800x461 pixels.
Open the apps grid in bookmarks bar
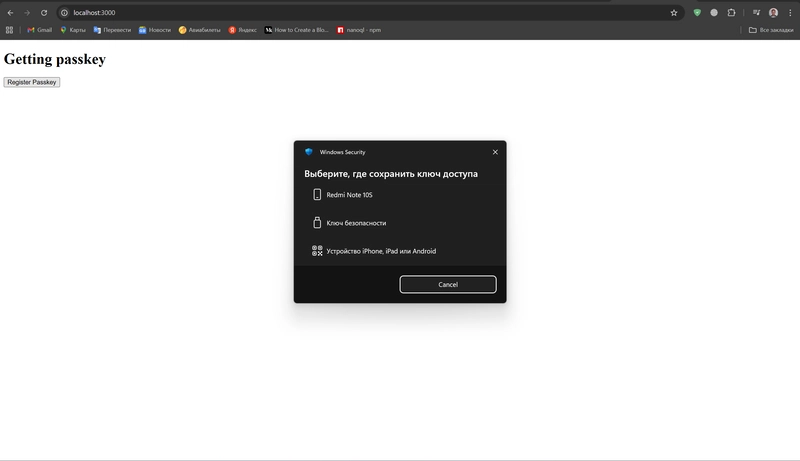click(10, 30)
